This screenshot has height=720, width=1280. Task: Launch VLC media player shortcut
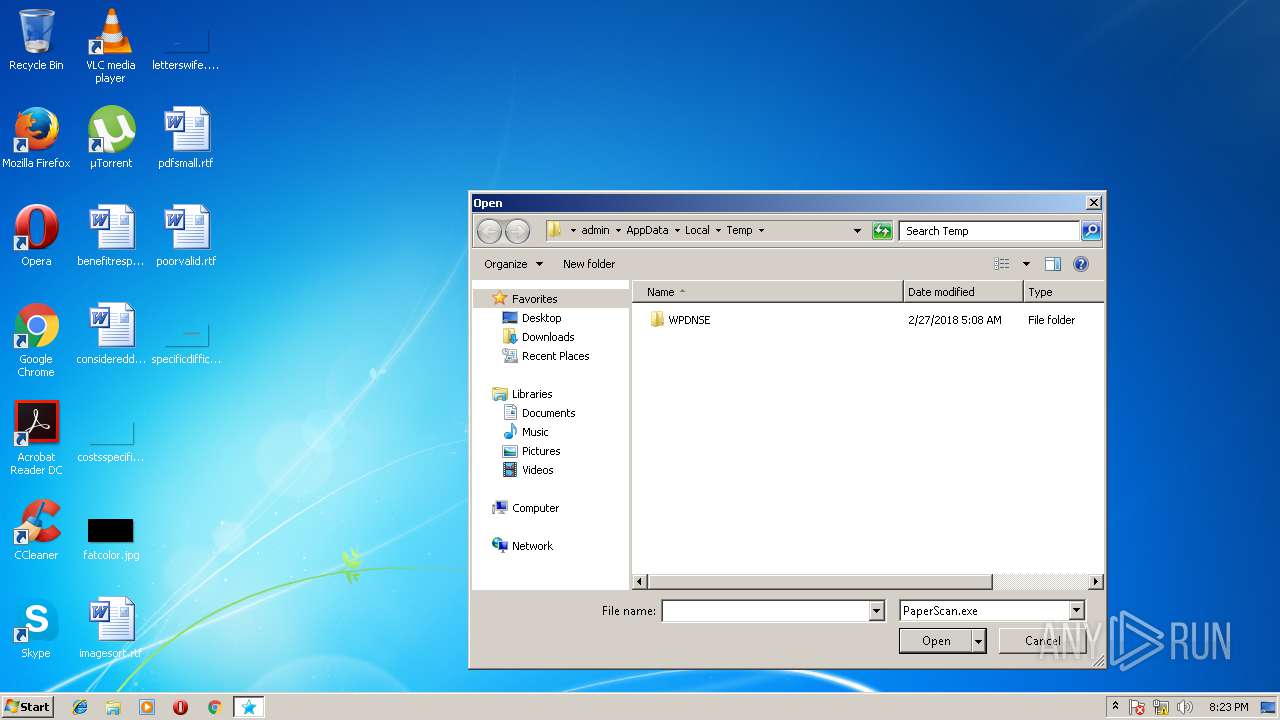(110, 46)
